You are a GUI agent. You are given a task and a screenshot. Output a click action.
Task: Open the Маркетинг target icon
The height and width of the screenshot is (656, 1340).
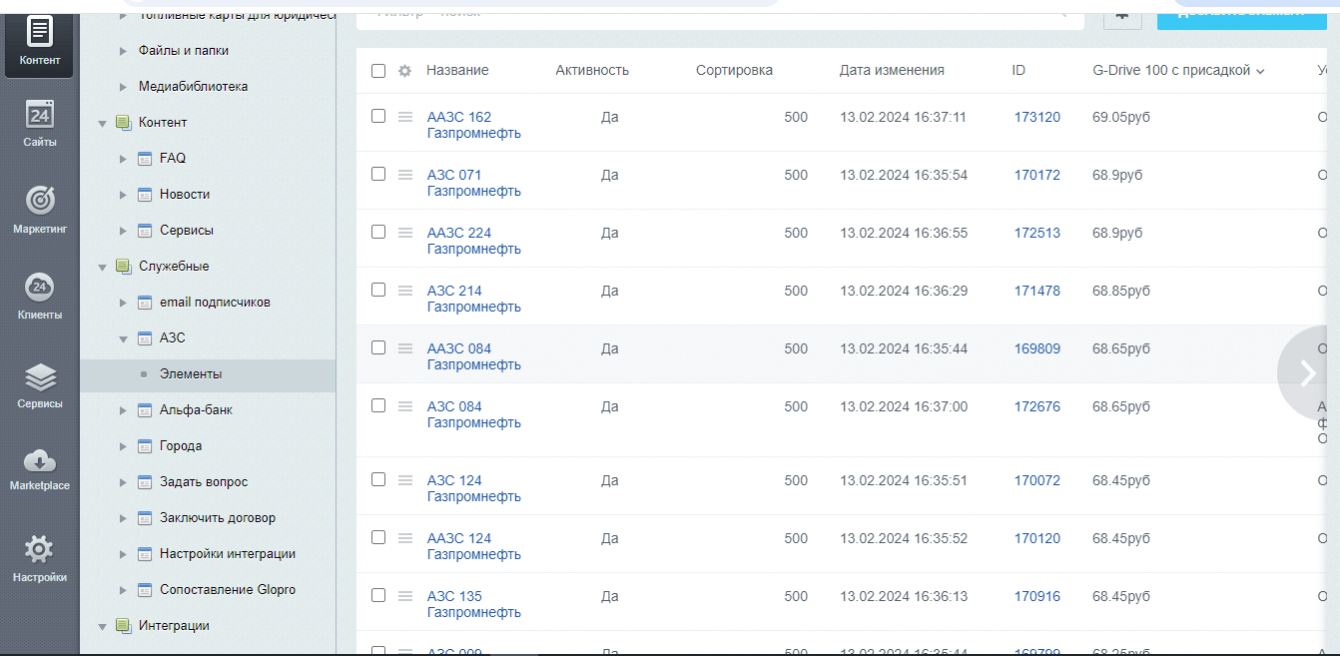pyautogui.click(x=39, y=200)
